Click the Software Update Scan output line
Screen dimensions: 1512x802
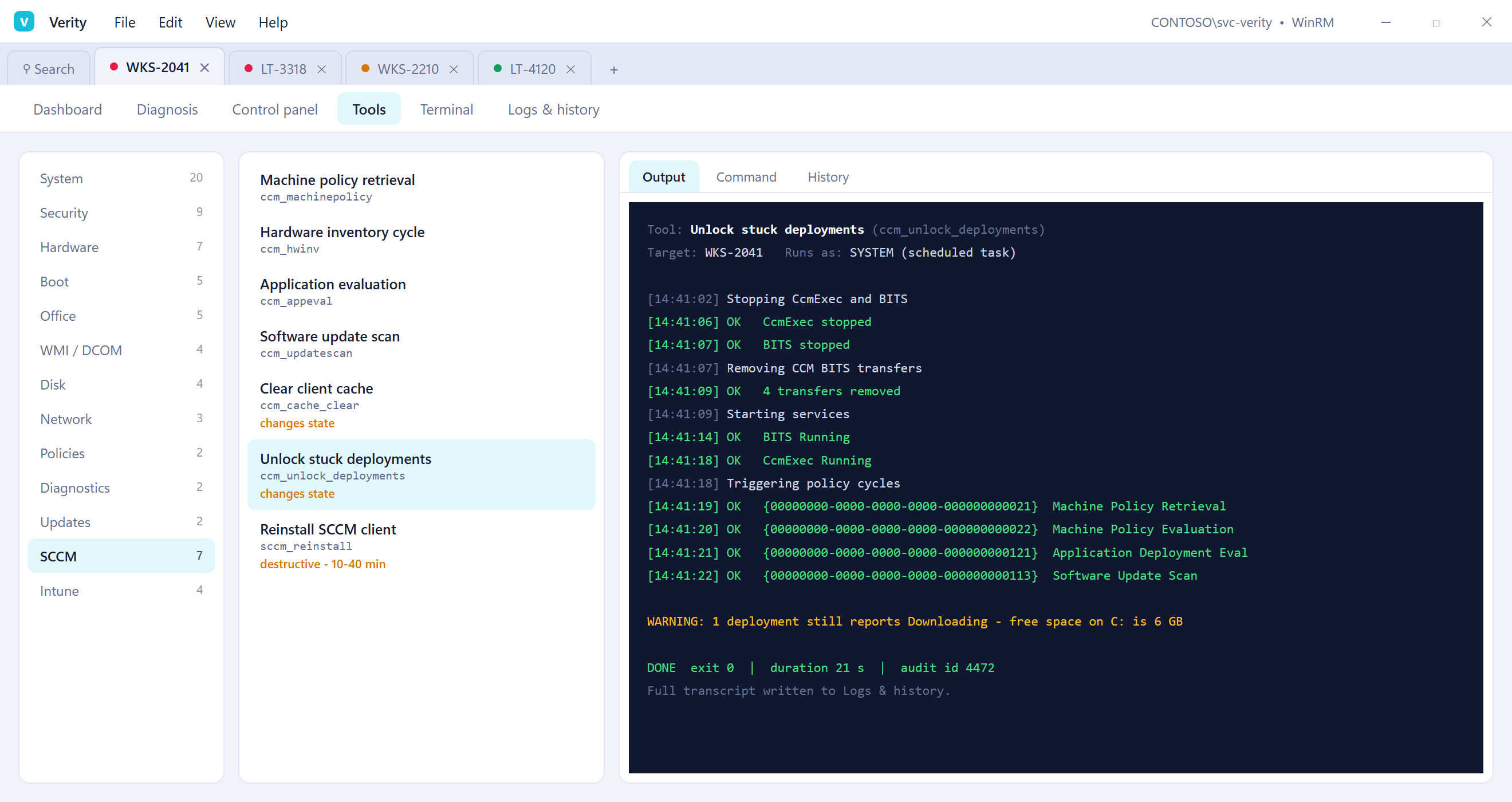click(x=922, y=575)
